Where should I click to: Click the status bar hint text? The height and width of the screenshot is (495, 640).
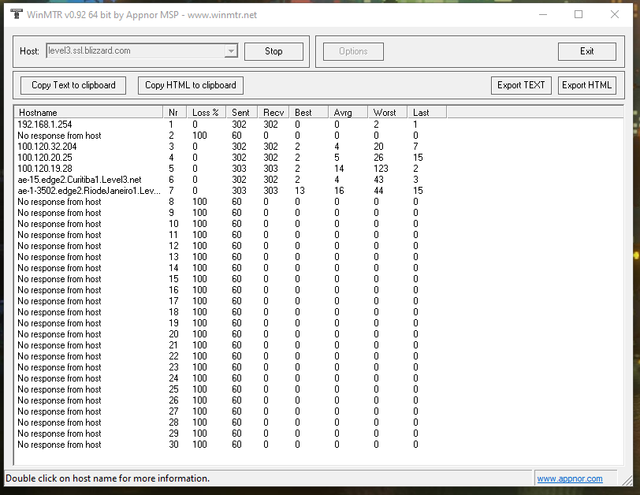107,478
